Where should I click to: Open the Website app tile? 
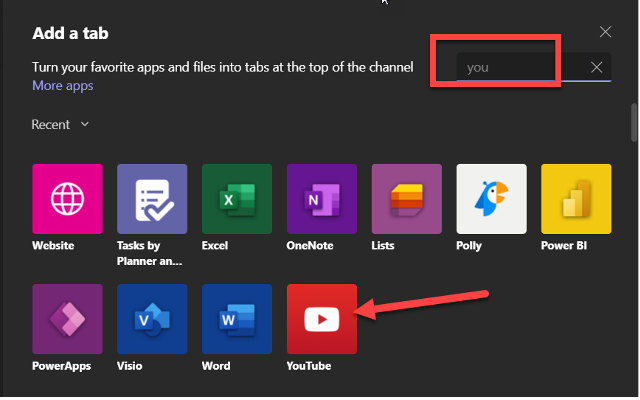pos(67,199)
